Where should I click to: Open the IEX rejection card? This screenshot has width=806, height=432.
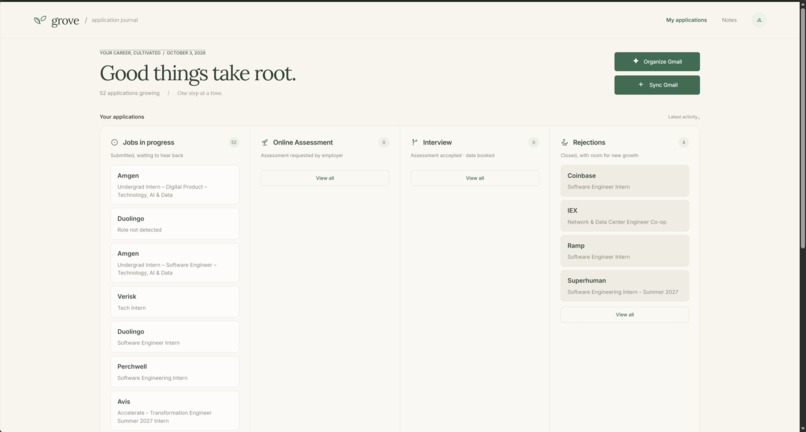point(625,215)
